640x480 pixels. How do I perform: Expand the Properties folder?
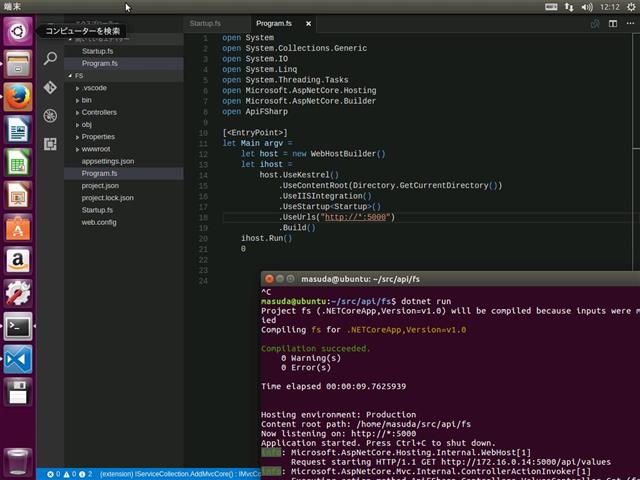(x=98, y=137)
